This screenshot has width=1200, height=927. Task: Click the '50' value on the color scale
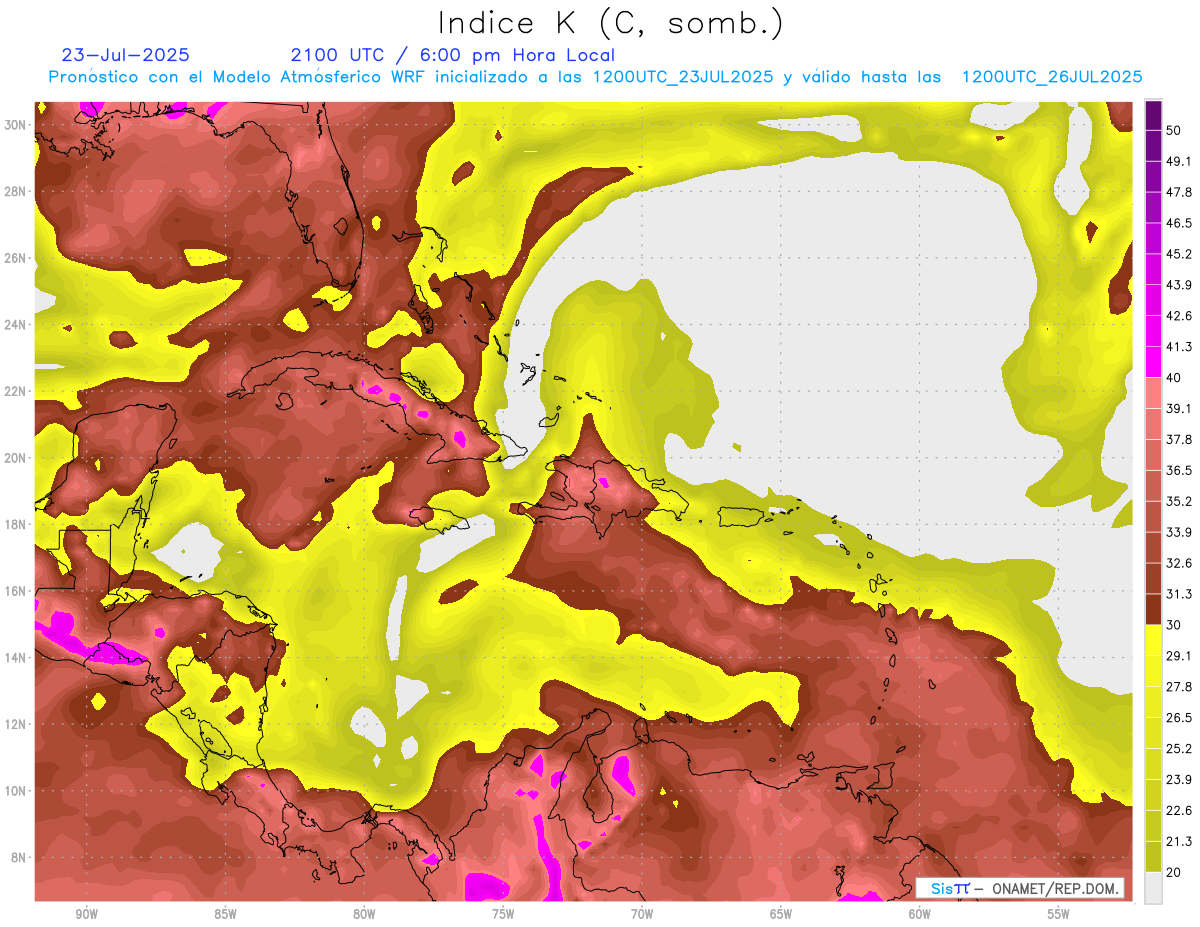point(1174,130)
